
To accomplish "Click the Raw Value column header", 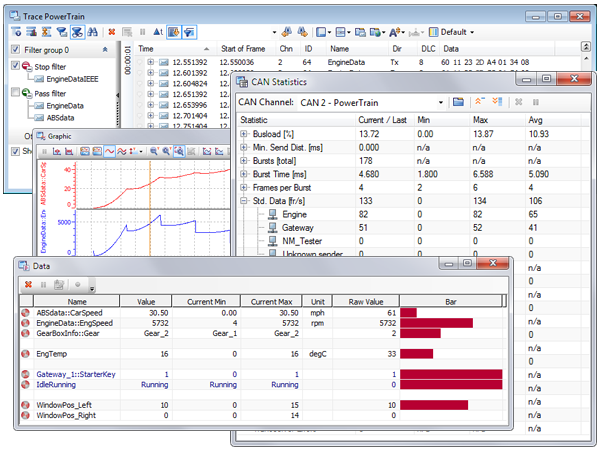I will [x=368, y=300].
